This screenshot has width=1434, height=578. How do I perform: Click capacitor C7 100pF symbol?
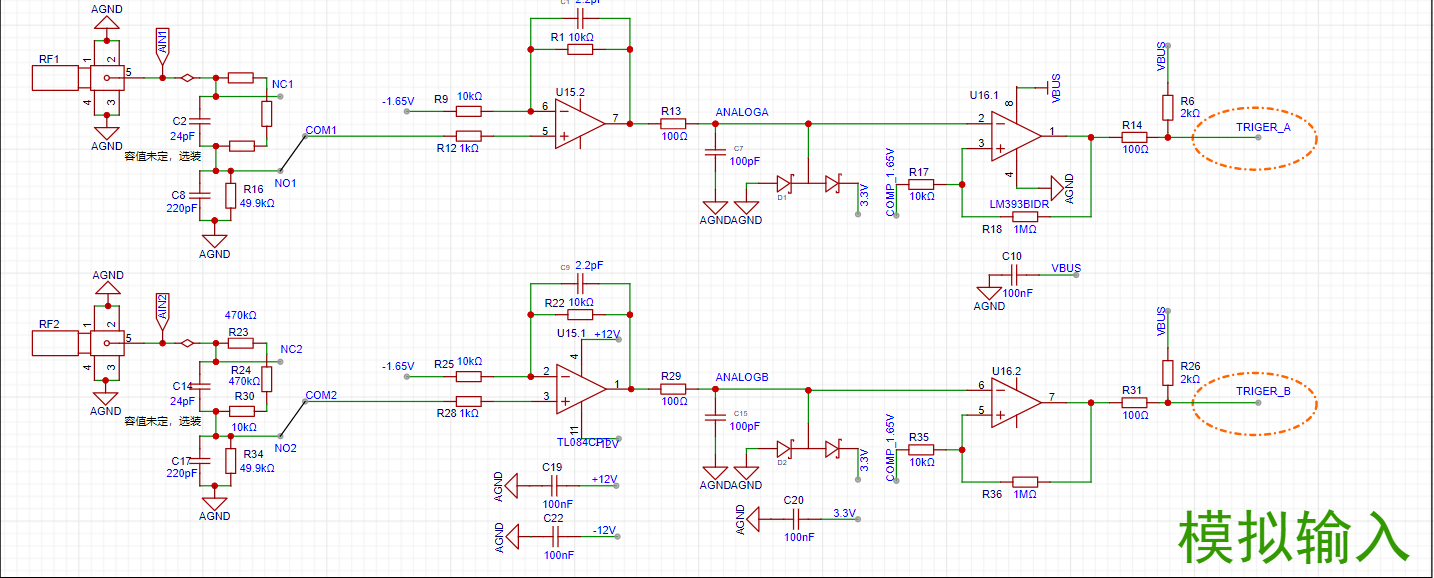click(x=715, y=153)
